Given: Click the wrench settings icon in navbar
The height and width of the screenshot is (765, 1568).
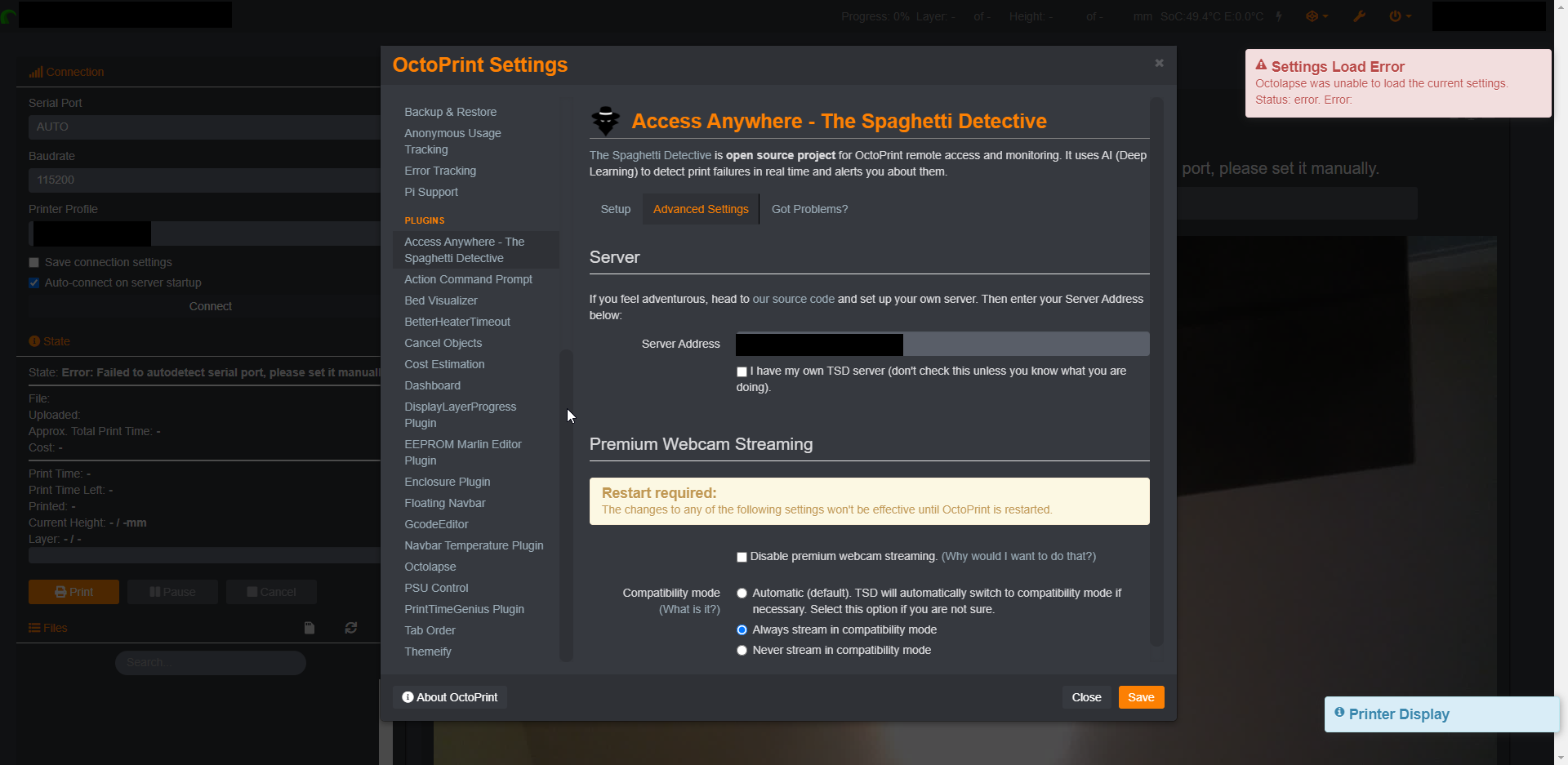Looking at the screenshot, I should coord(1359,16).
